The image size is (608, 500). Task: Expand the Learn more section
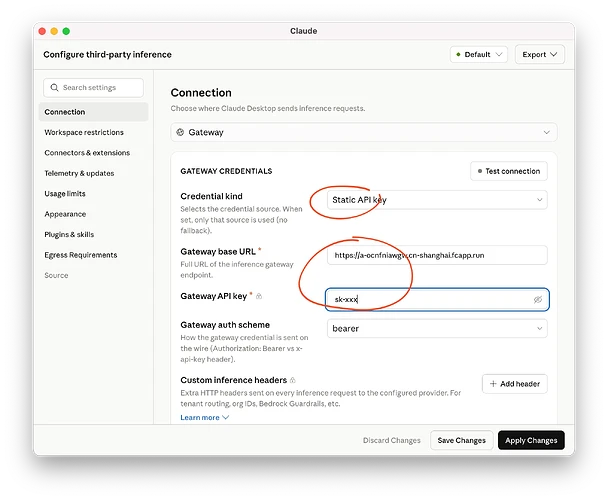coord(204,417)
